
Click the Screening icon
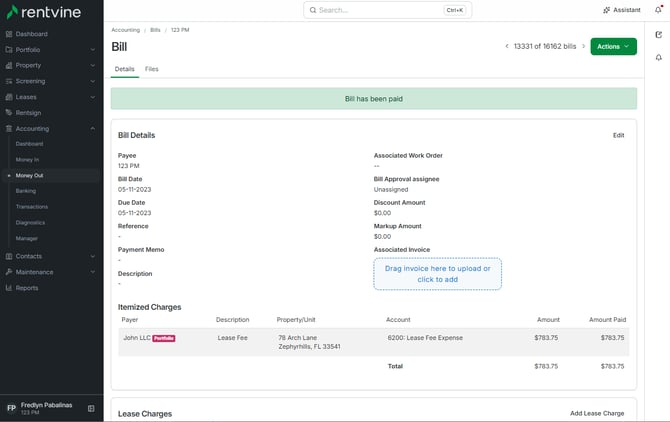click(9, 81)
